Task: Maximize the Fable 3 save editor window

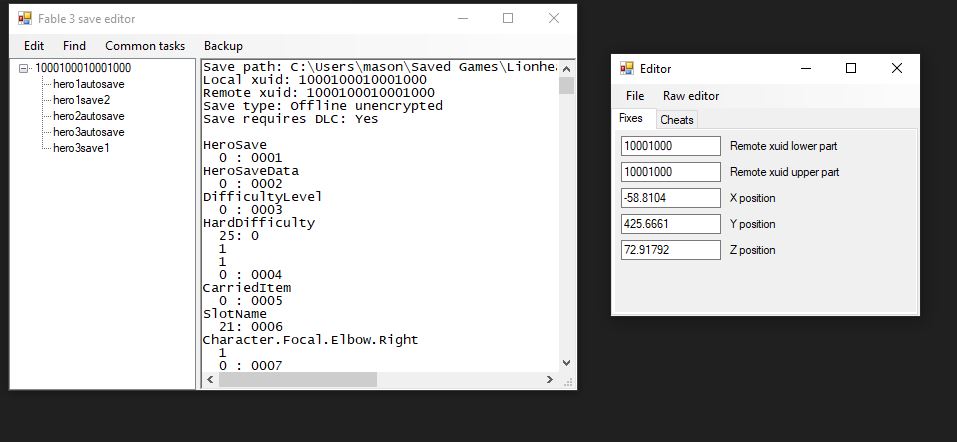Action: point(508,18)
